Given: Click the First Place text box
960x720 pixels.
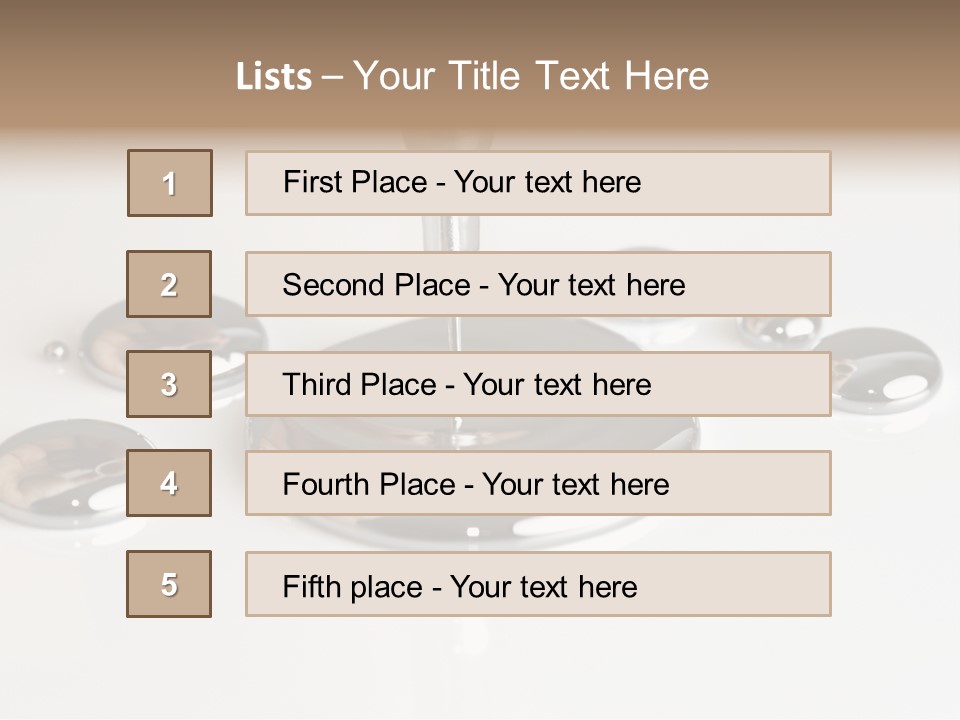Looking at the screenshot, I should tap(538, 183).
